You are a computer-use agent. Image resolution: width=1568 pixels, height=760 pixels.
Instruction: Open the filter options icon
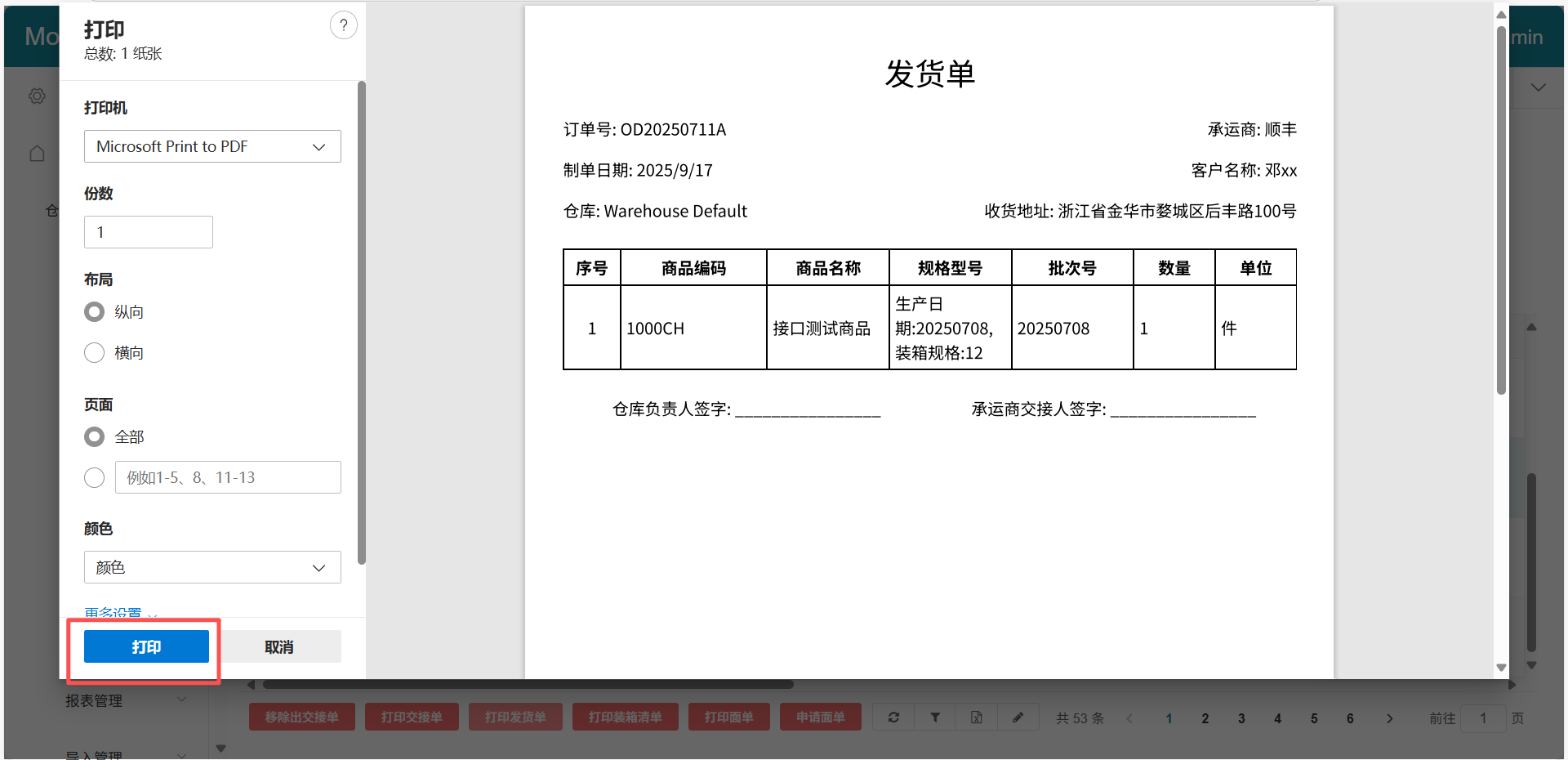(934, 717)
